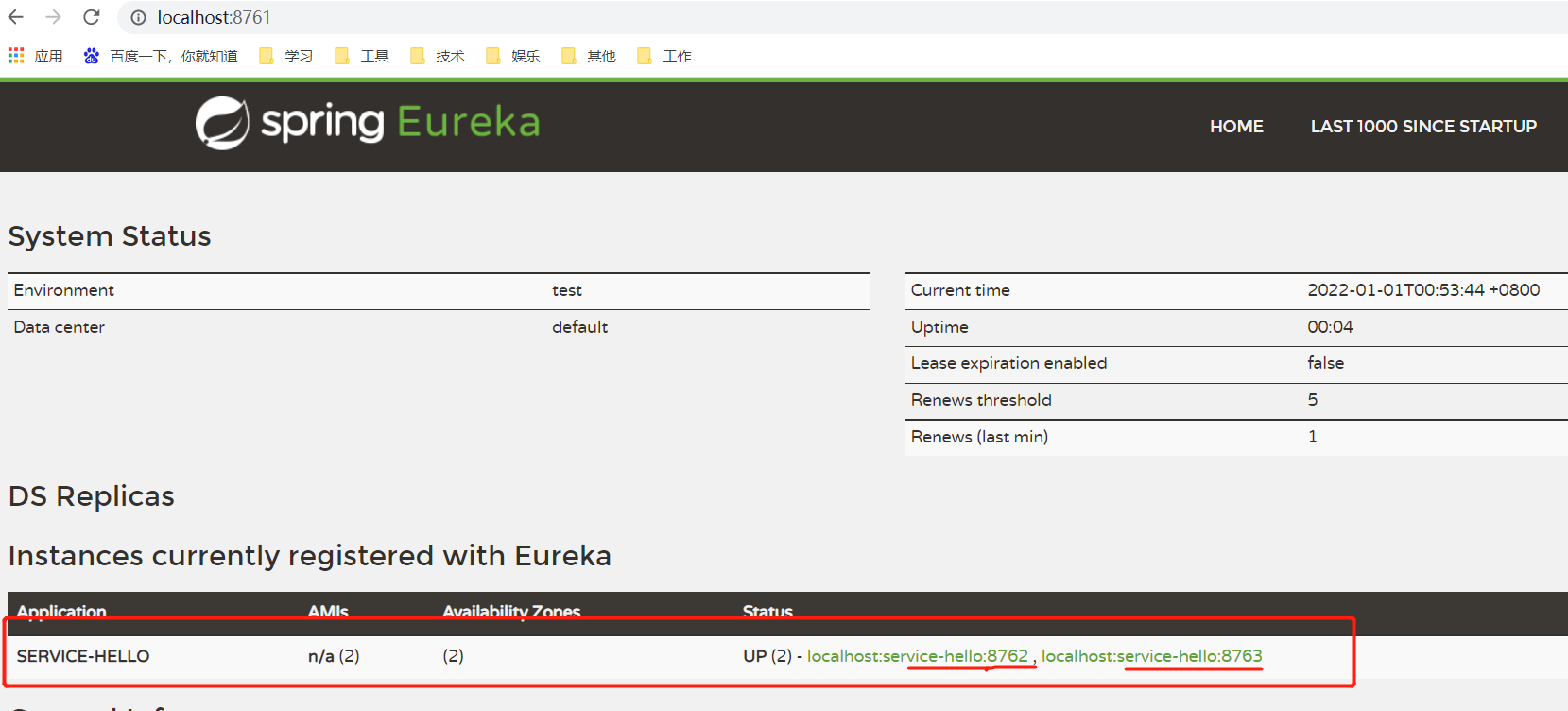Go forward using the browser forward arrow

point(54,17)
